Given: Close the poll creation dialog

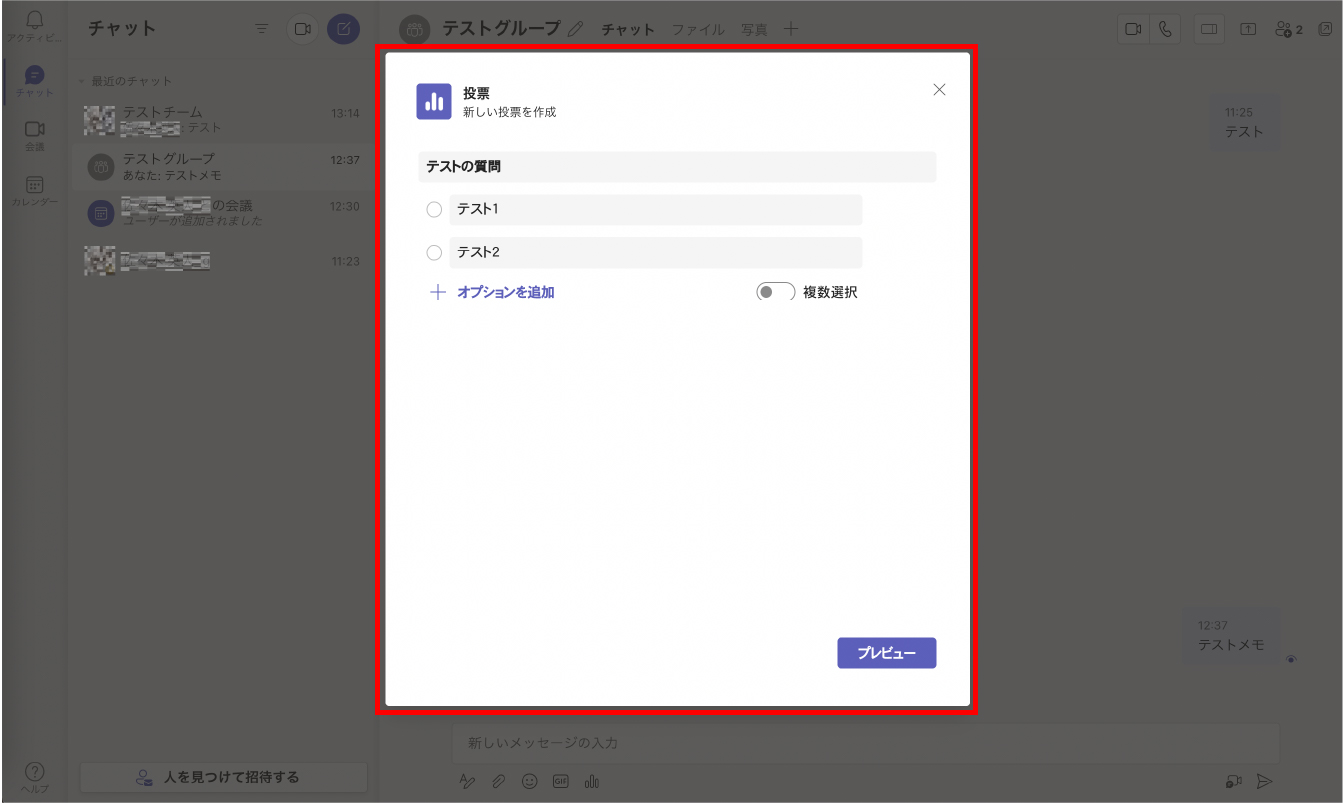Looking at the screenshot, I should (939, 90).
